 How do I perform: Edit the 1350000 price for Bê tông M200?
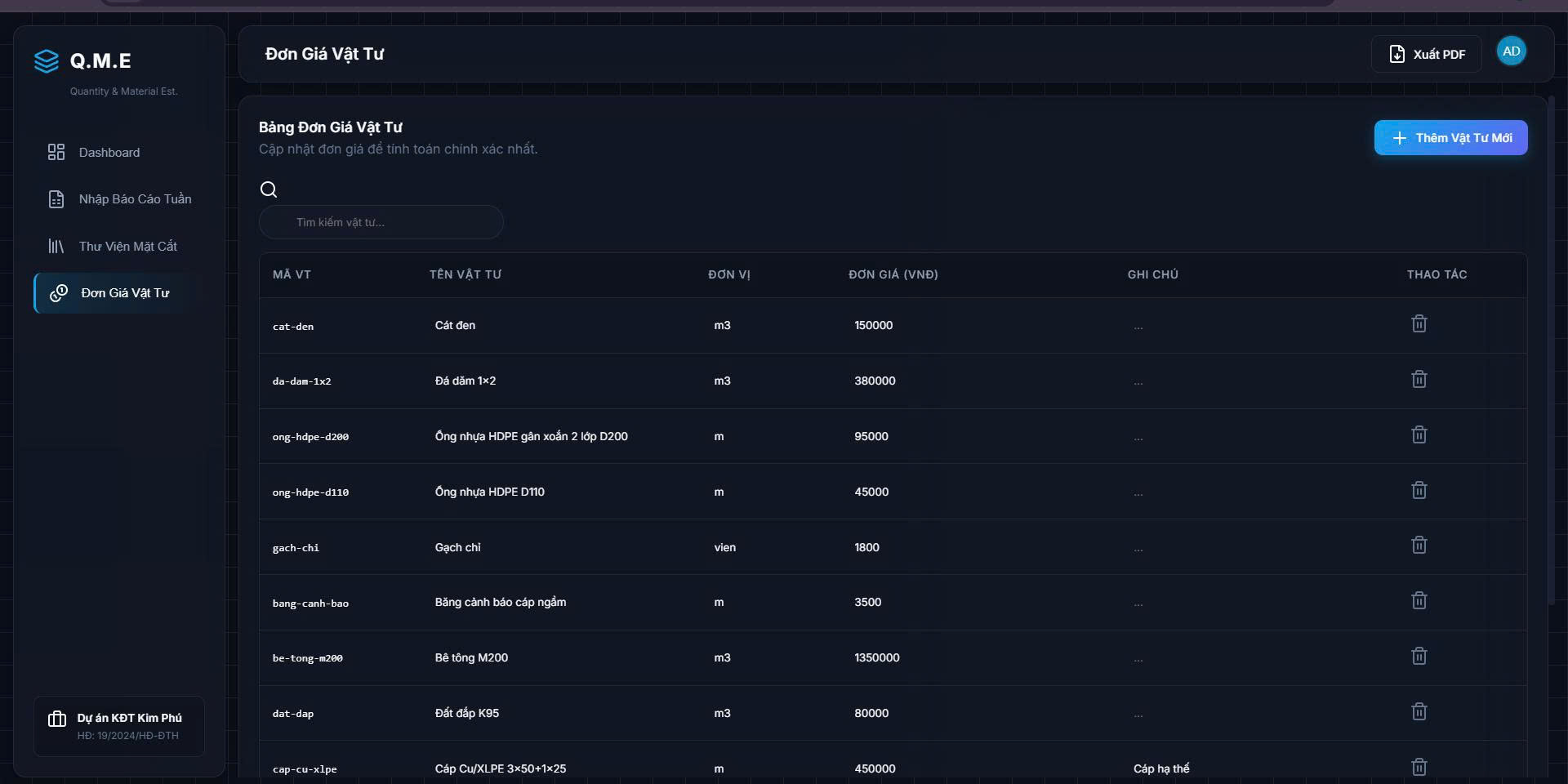click(877, 657)
